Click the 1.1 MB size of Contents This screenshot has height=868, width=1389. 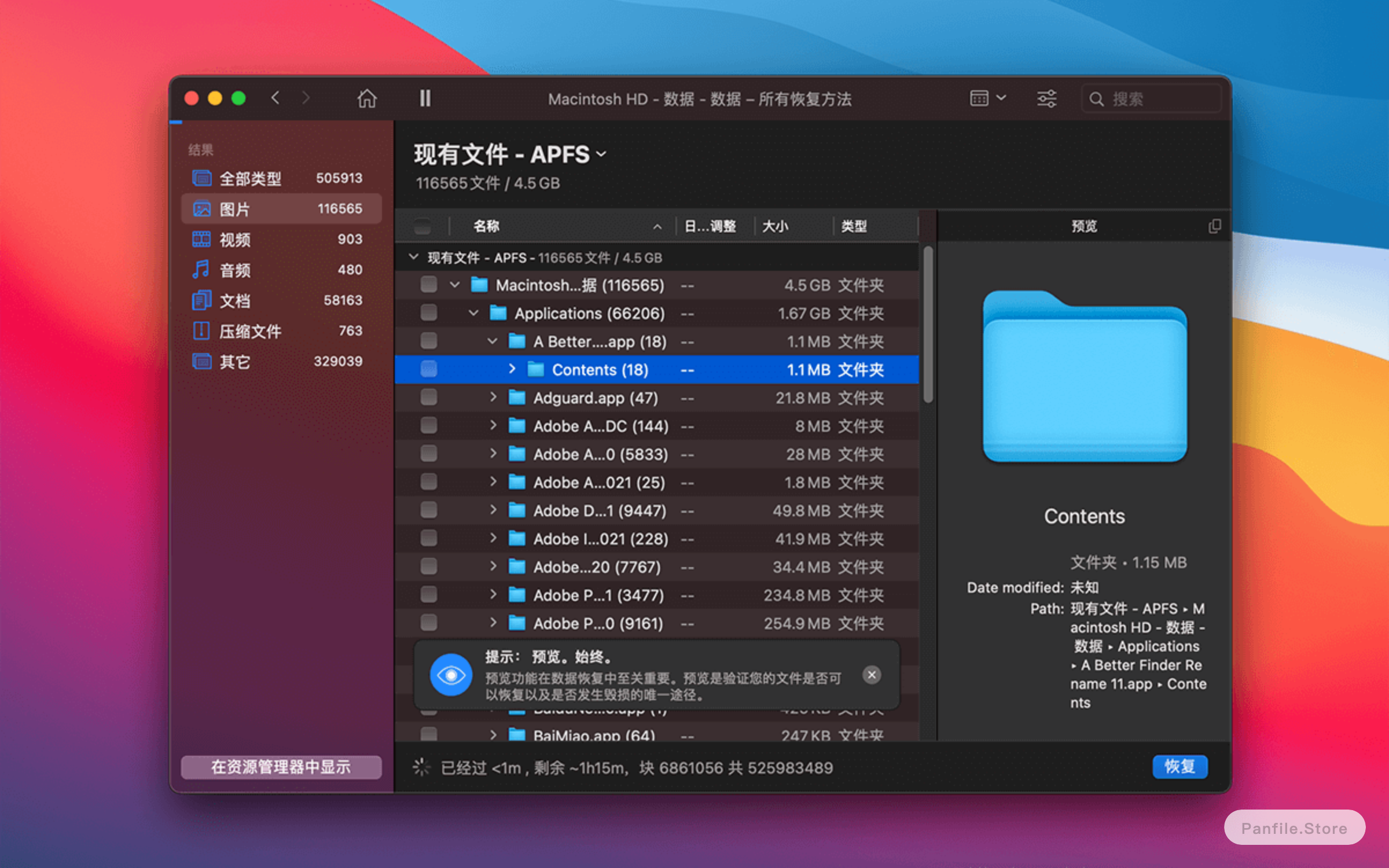pos(809,370)
